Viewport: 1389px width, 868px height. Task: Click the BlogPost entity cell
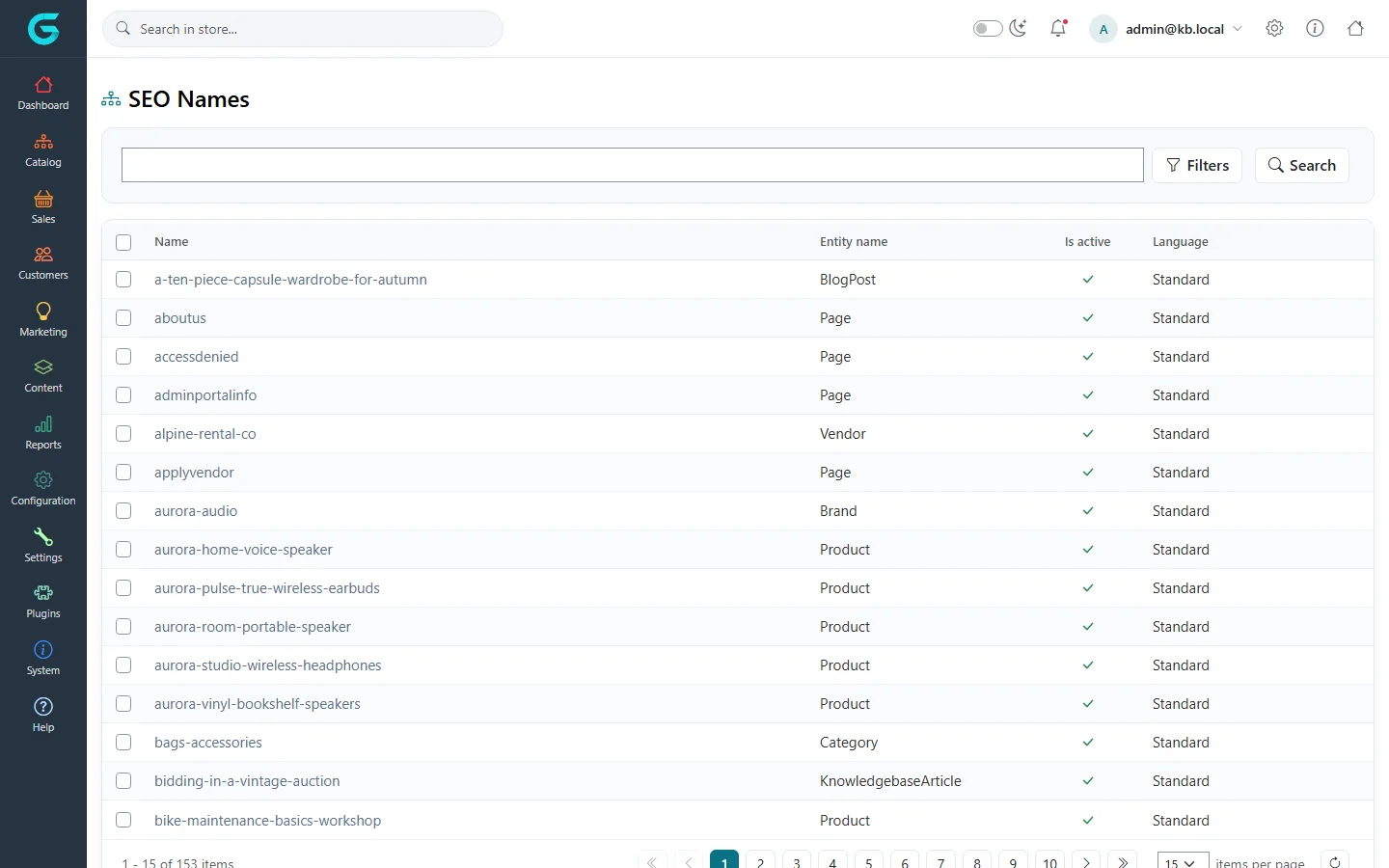848,280
